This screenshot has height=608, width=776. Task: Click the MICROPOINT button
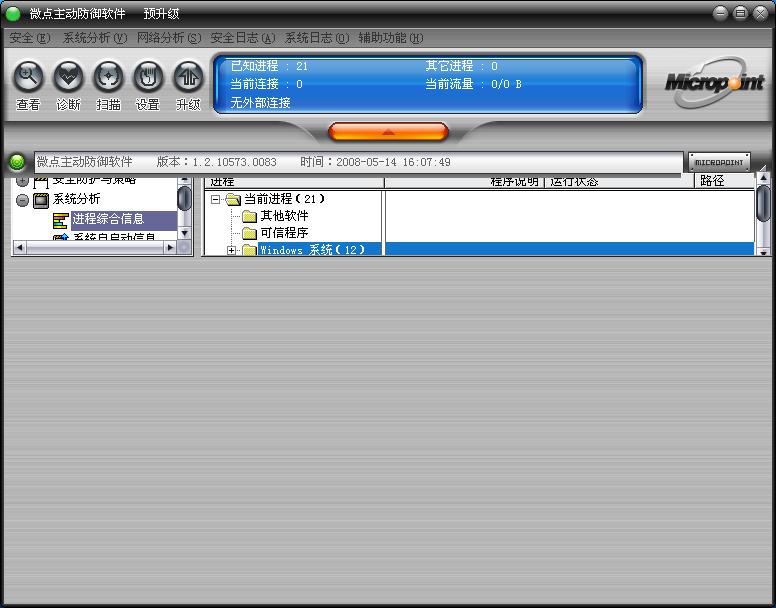(x=719, y=162)
